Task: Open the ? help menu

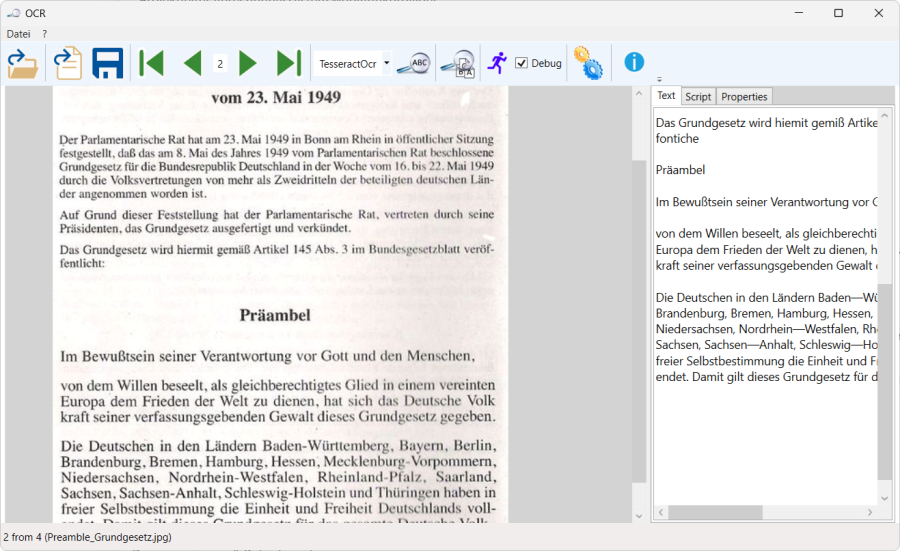Action: pyautogui.click(x=44, y=34)
